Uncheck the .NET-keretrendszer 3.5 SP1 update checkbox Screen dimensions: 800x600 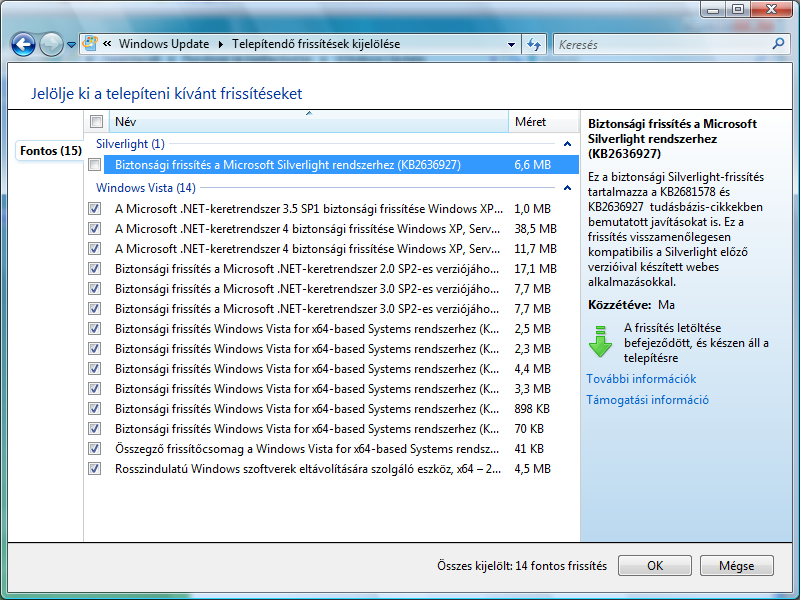coord(94,209)
